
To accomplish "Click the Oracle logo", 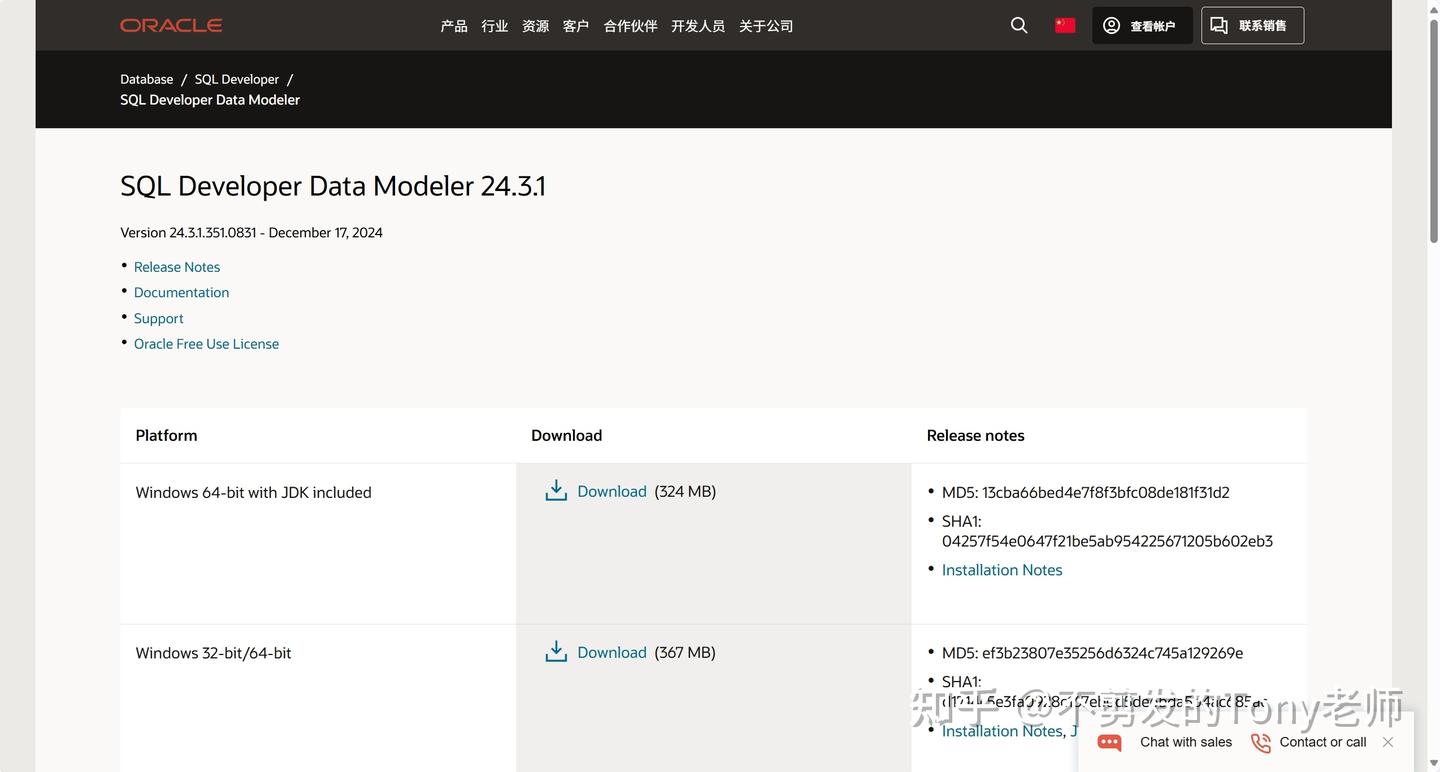I will click(x=170, y=25).
